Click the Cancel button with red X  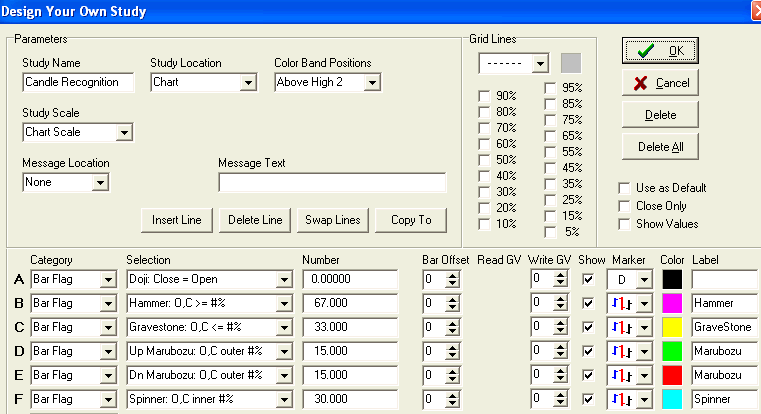(660, 83)
